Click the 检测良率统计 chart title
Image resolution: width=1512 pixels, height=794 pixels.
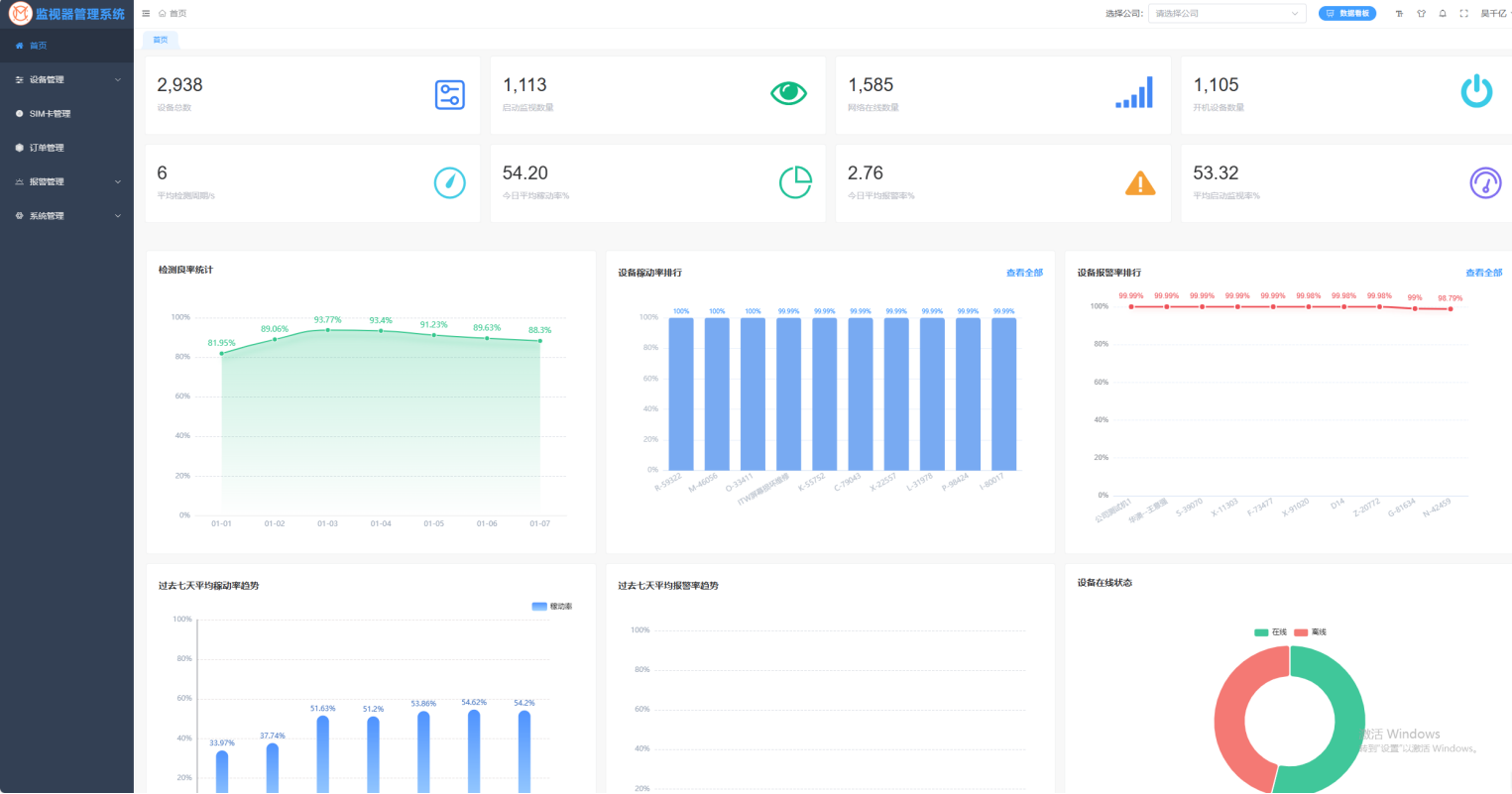pos(185,270)
